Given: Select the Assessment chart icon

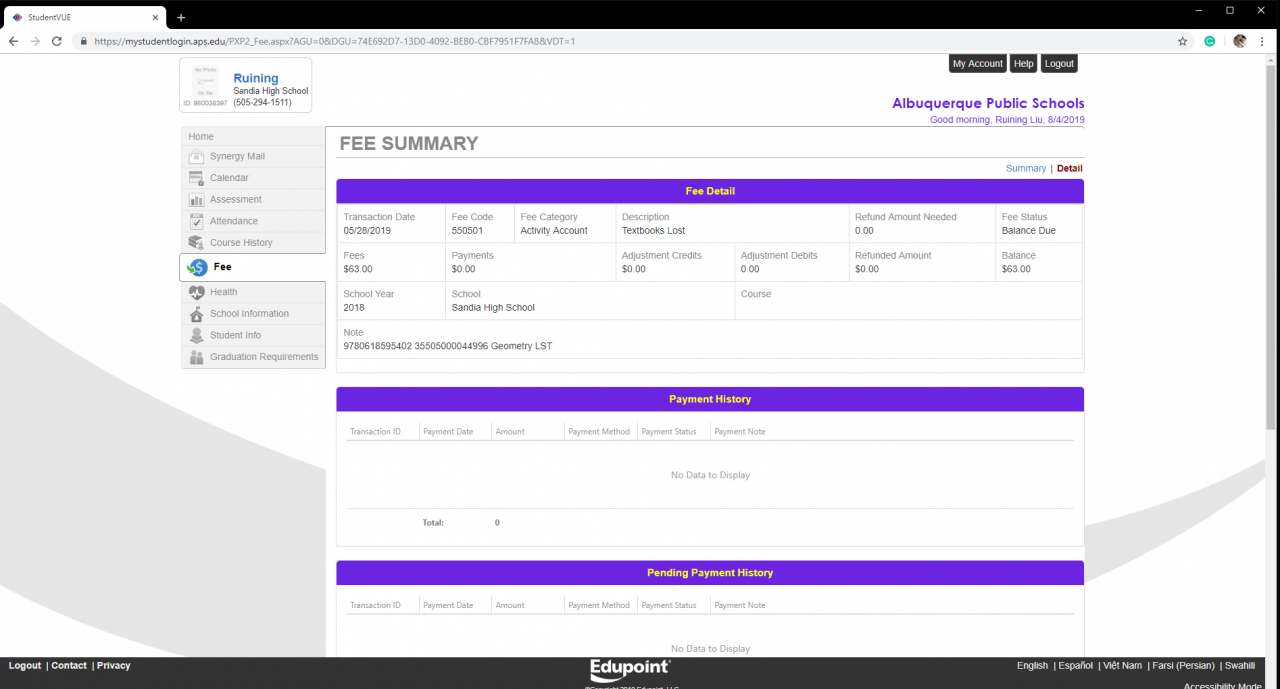Looking at the screenshot, I should click(196, 200).
